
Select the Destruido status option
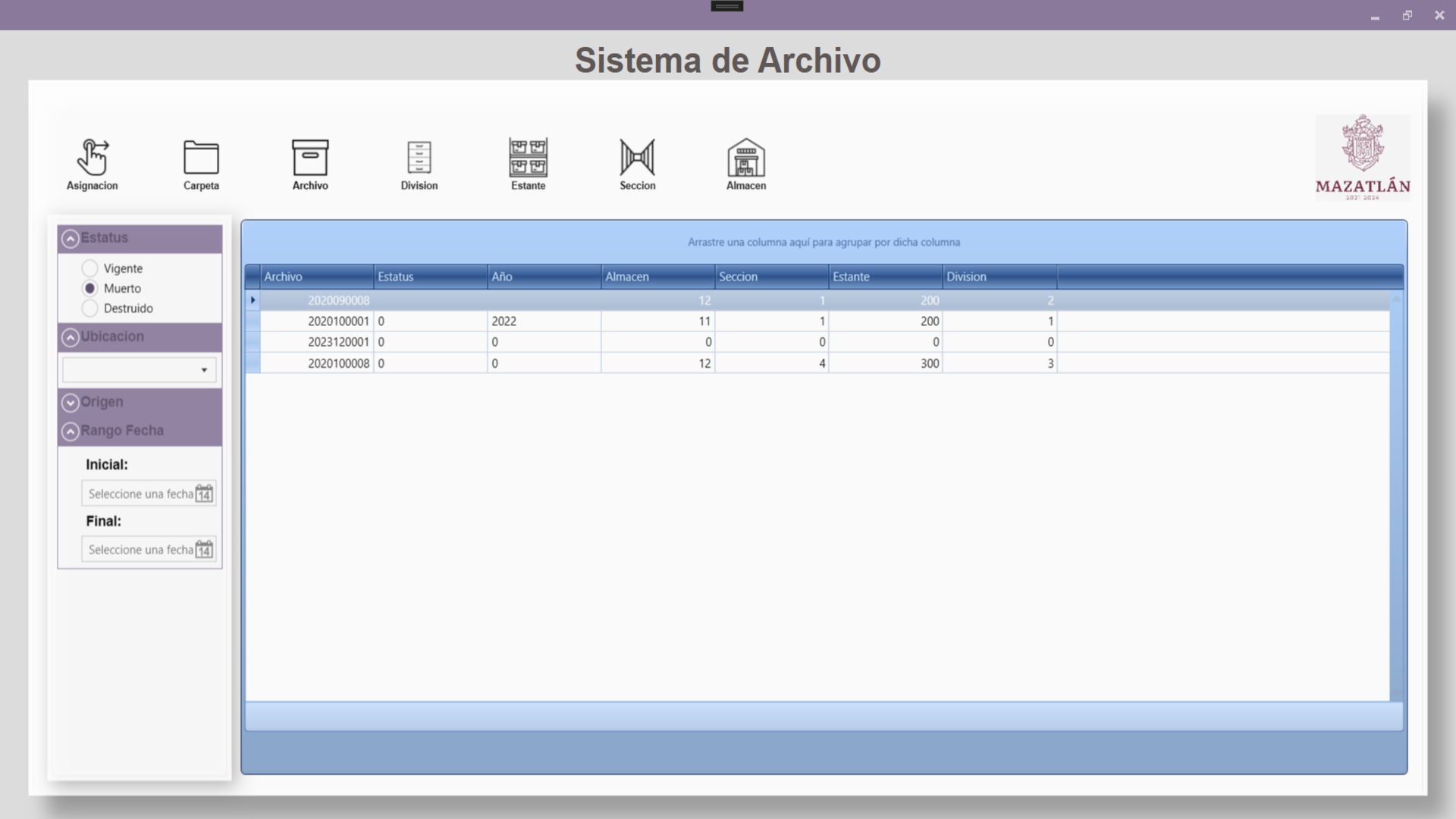90,308
